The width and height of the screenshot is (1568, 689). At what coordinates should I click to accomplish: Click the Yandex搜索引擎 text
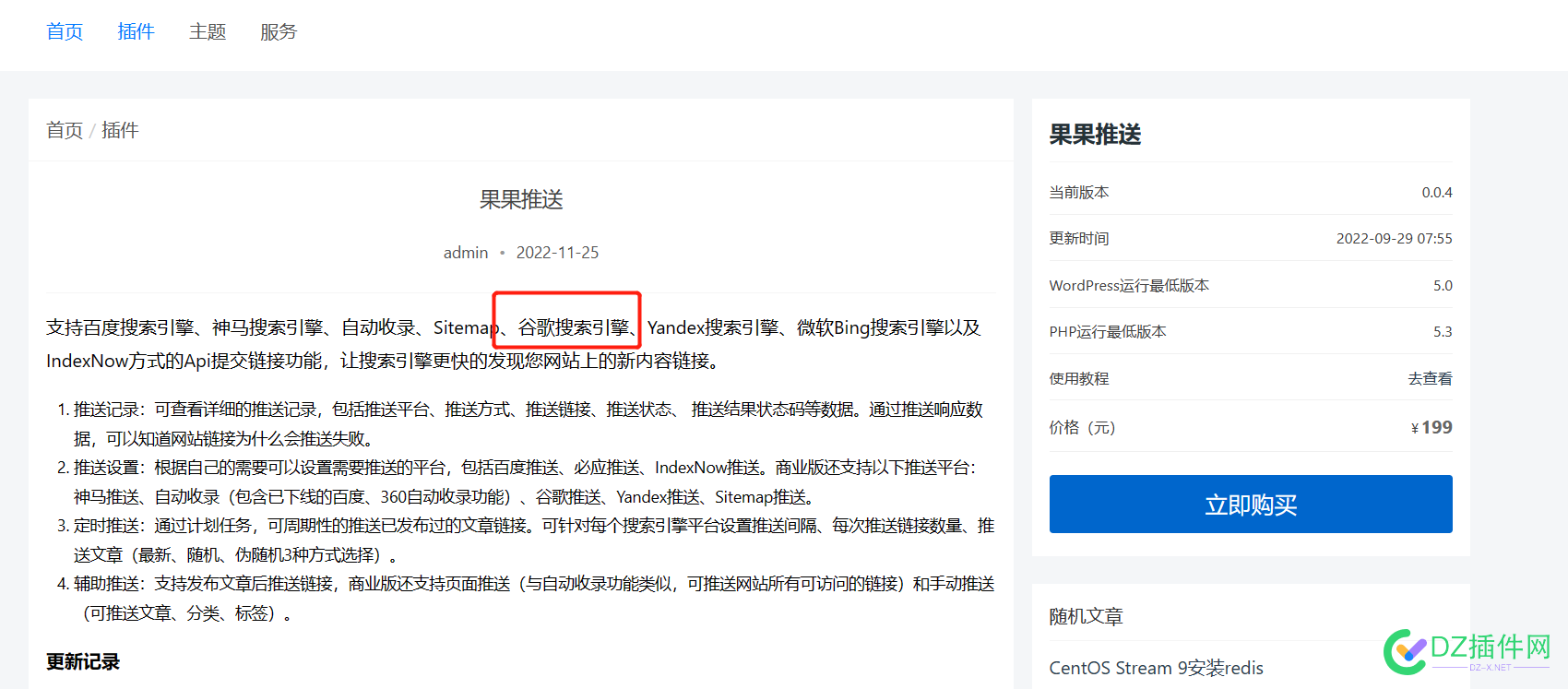click(713, 328)
